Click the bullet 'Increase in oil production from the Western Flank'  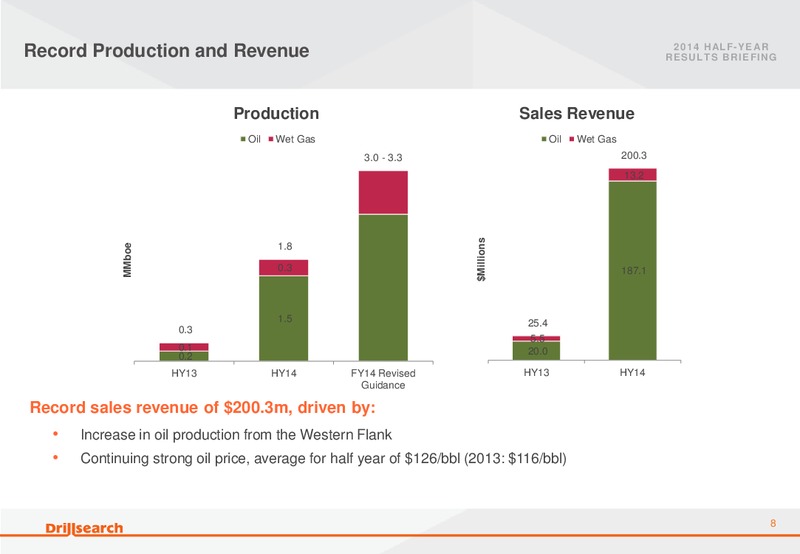tap(236, 435)
